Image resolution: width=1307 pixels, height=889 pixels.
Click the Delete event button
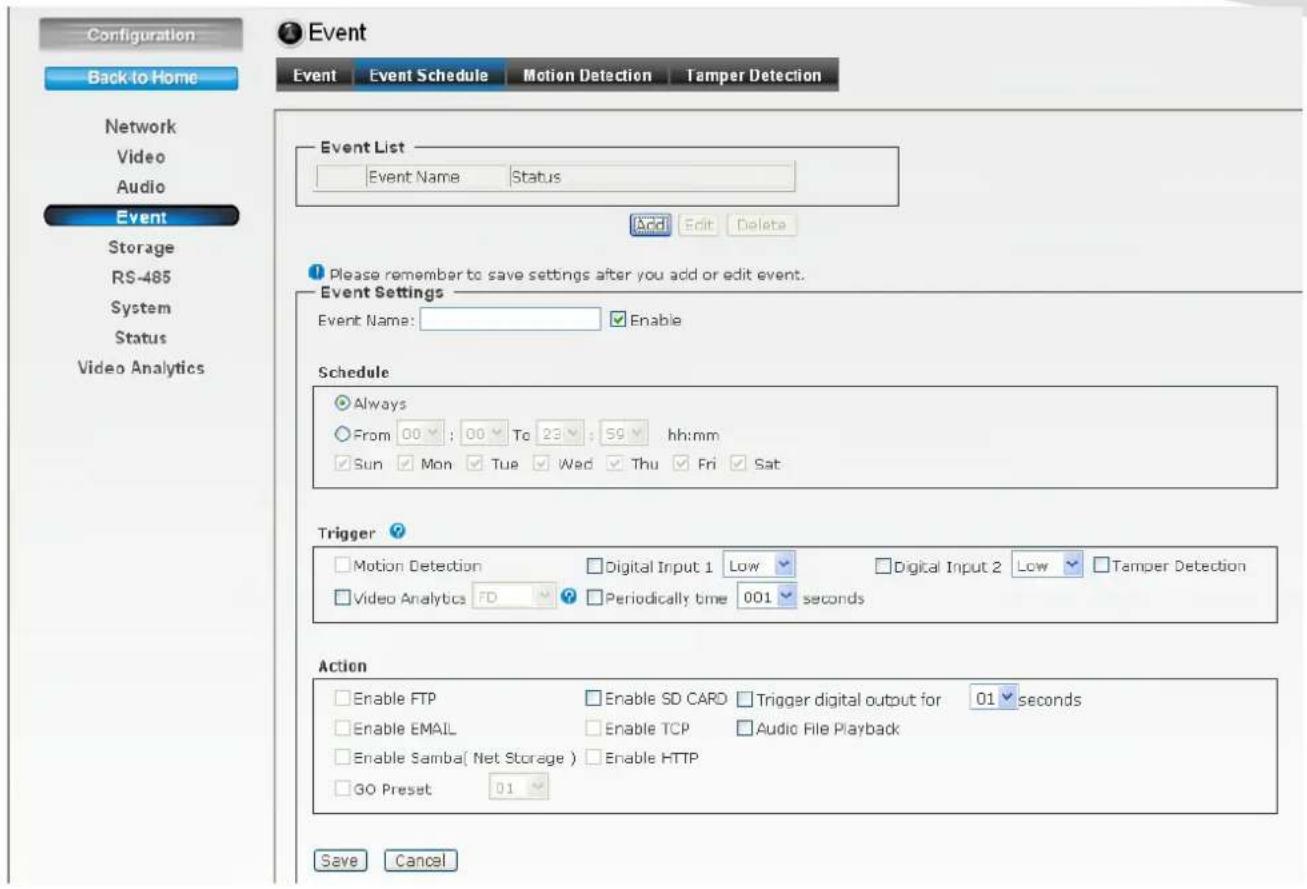point(762,225)
